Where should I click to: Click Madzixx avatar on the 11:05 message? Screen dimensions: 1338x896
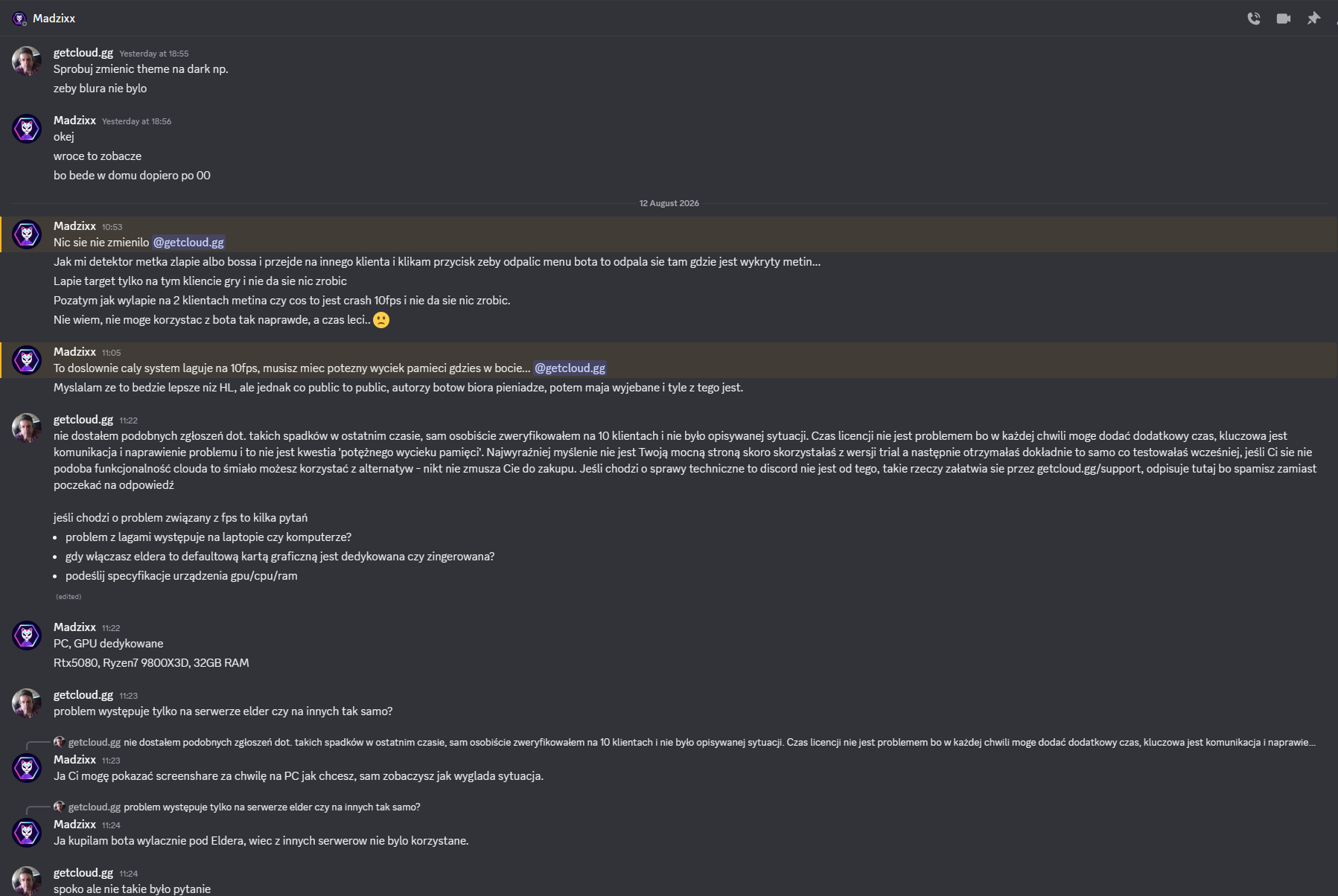[27, 360]
